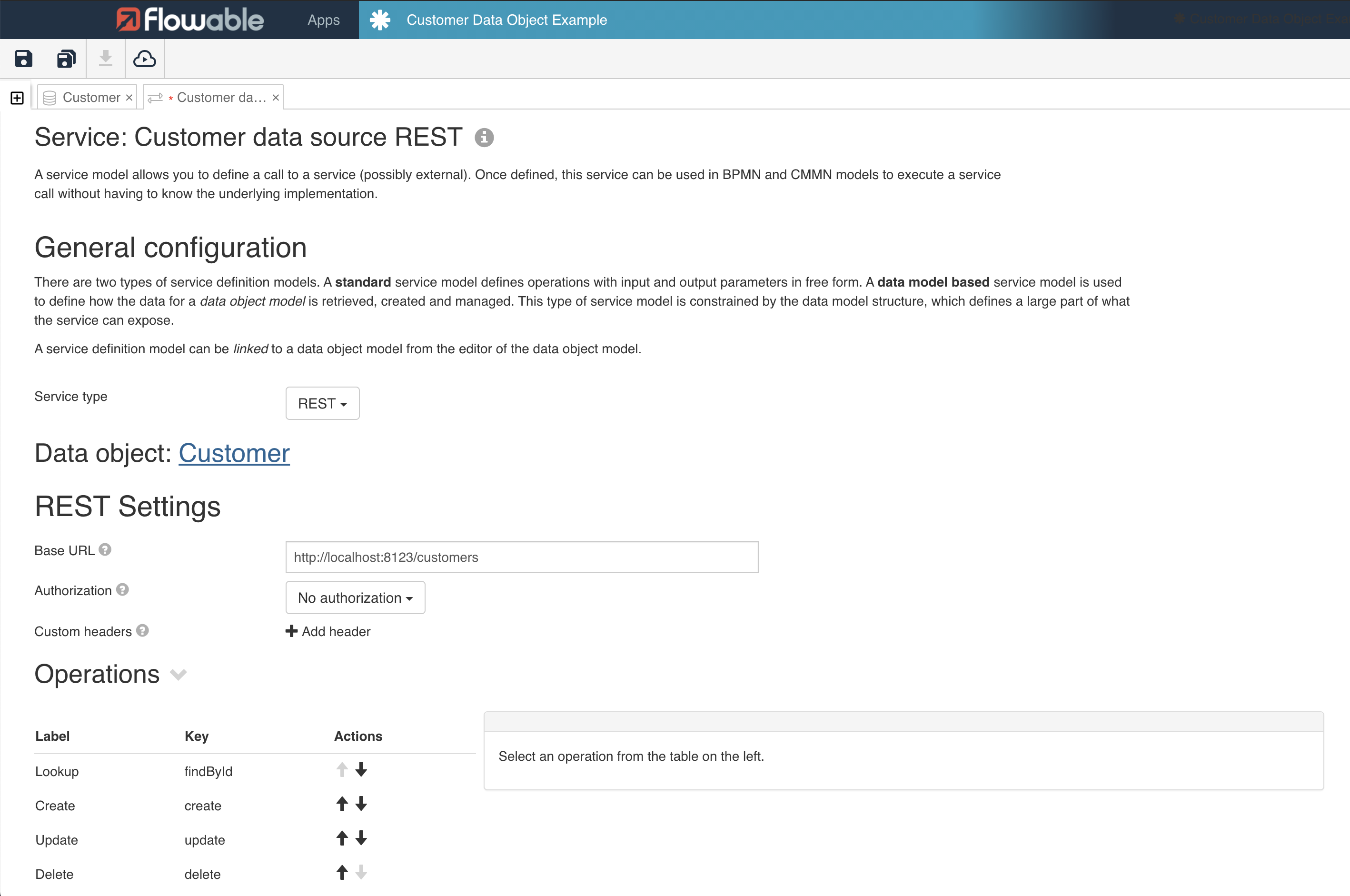
Task: Move the Delete operation up
Action: pyautogui.click(x=342, y=873)
